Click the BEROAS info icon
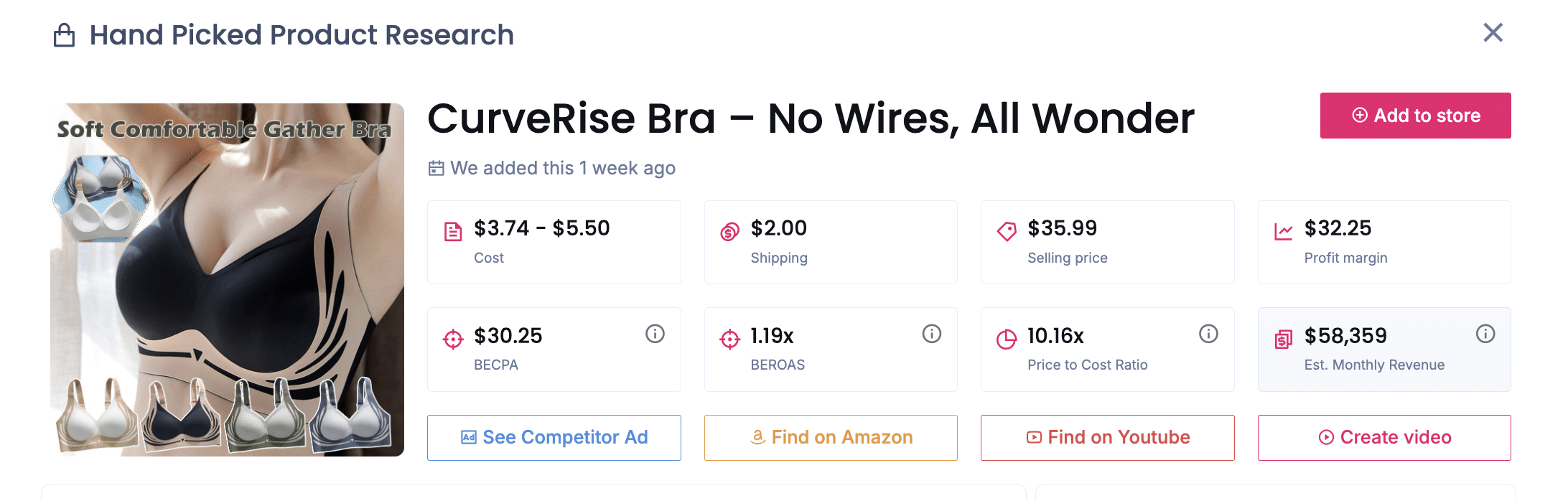The image size is (1568, 501). [931, 334]
